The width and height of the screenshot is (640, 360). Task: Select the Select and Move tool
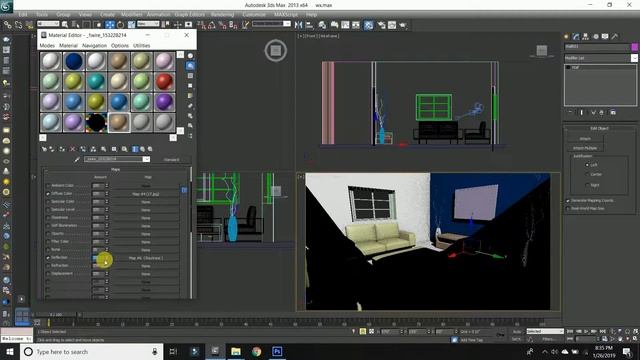pyautogui.click(x=109, y=25)
